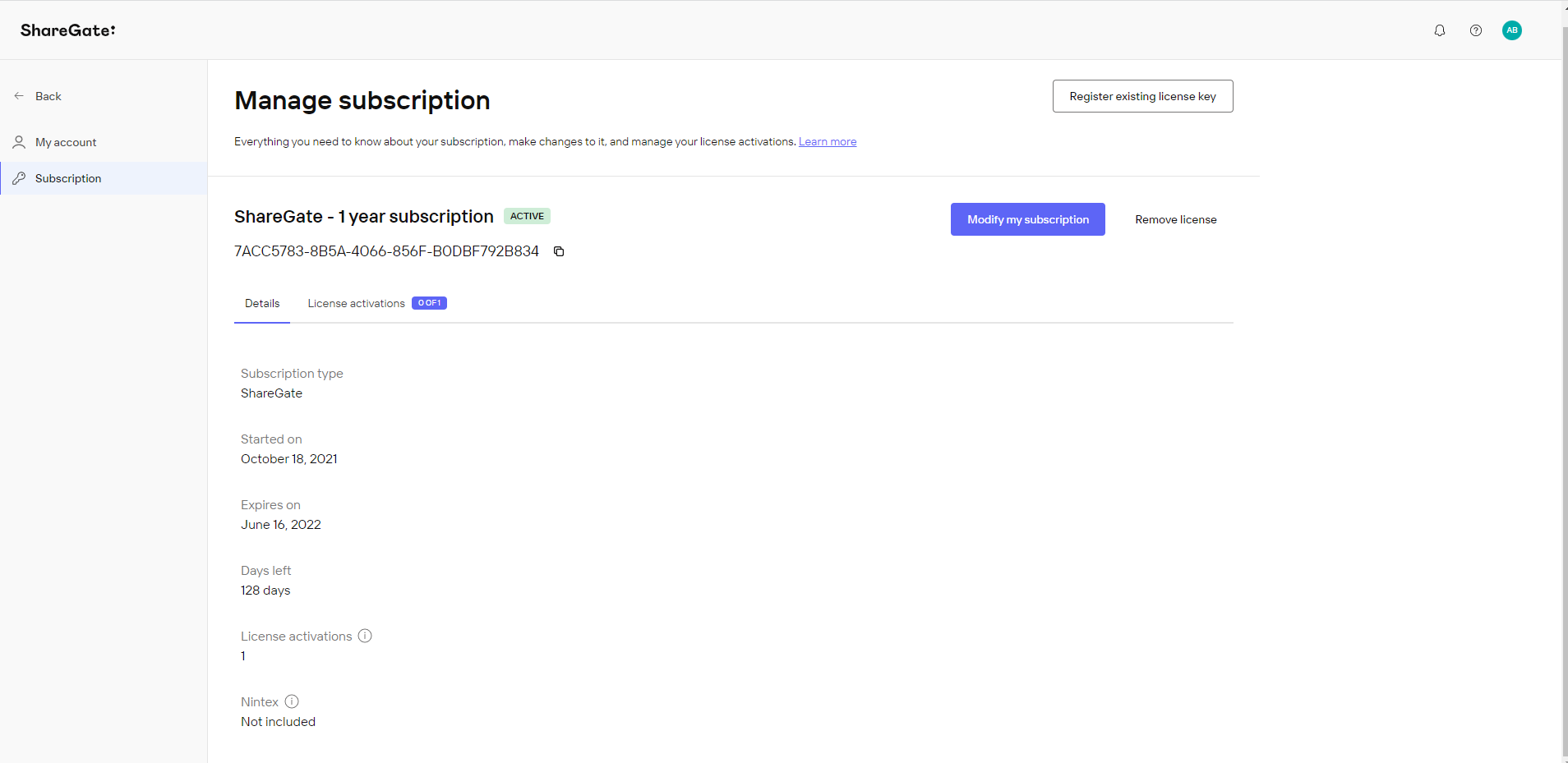The width and height of the screenshot is (1568, 763).
Task: Click the 128 days value
Action: pos(265,591)
